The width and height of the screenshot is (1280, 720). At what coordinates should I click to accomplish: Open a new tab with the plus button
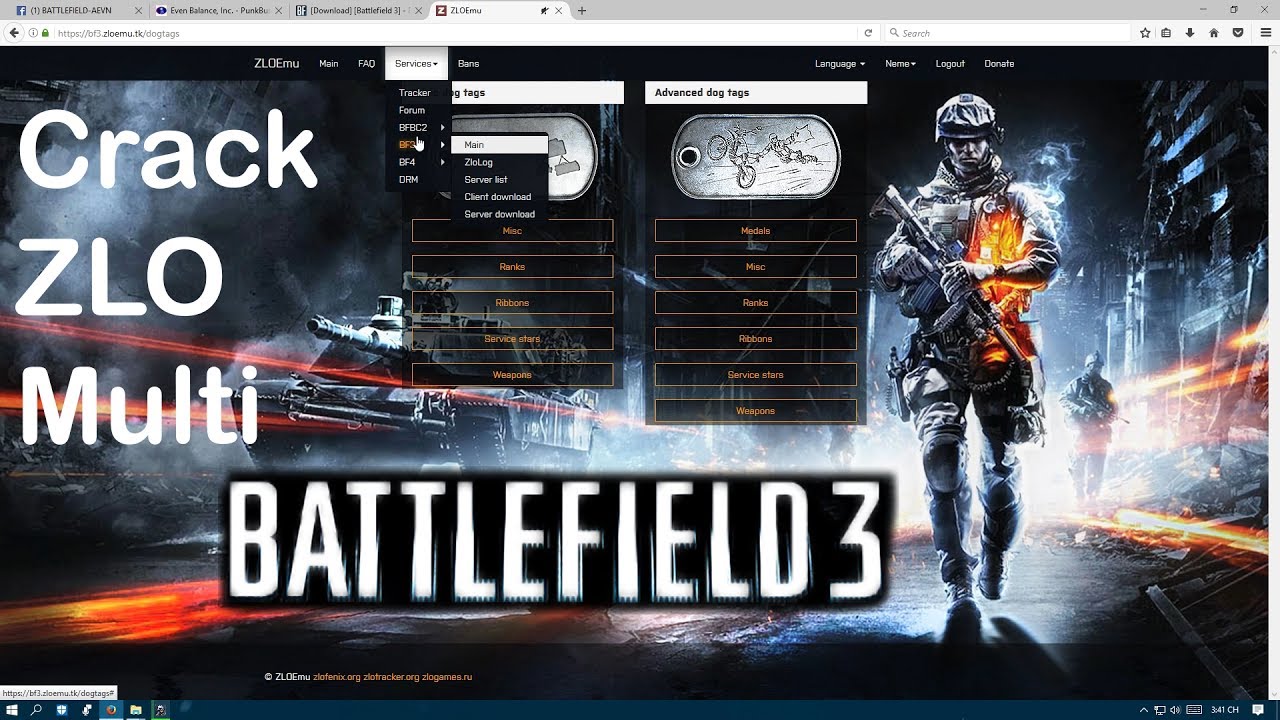tap(582, 10)
